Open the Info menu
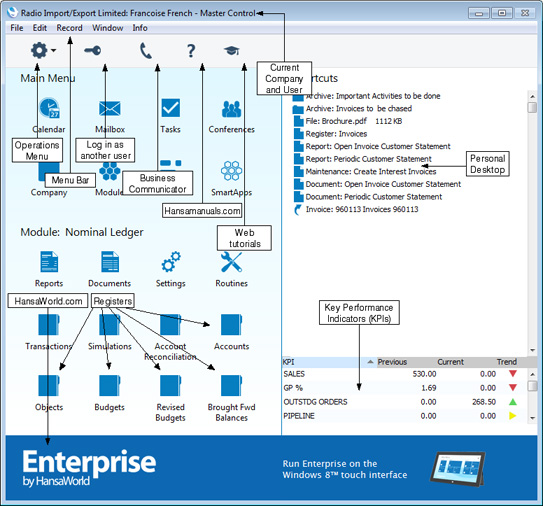Viewport: 543px width, 506px height. [x=140, y=28]
